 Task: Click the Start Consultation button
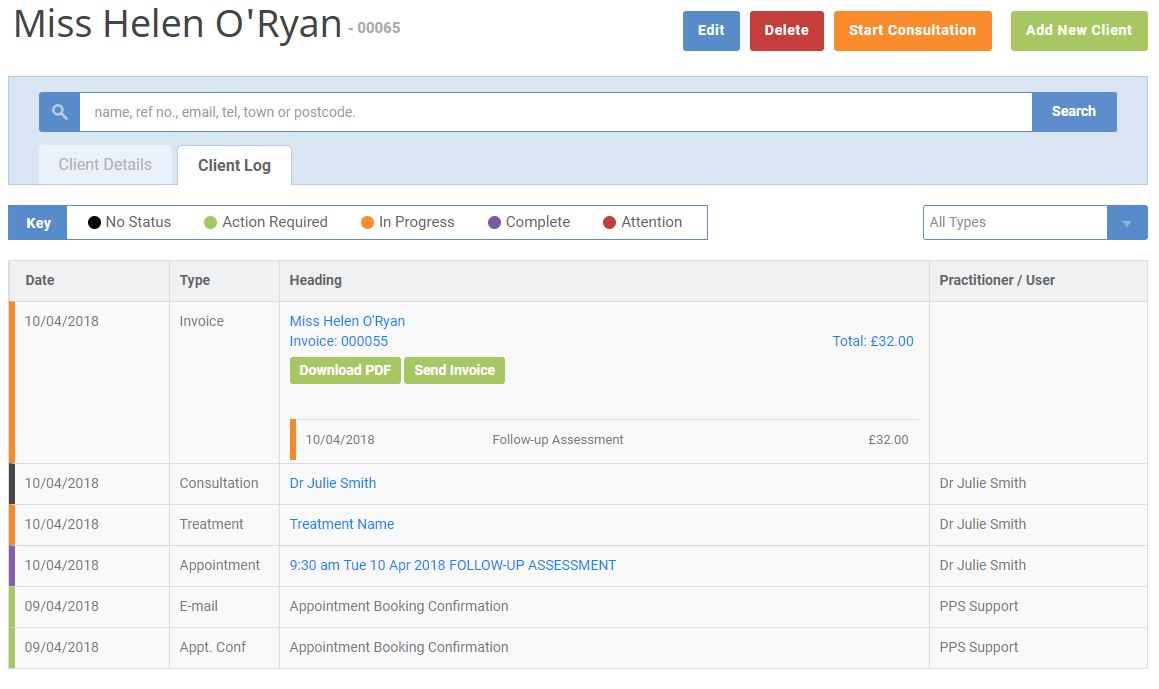click(x=912, y=30)
